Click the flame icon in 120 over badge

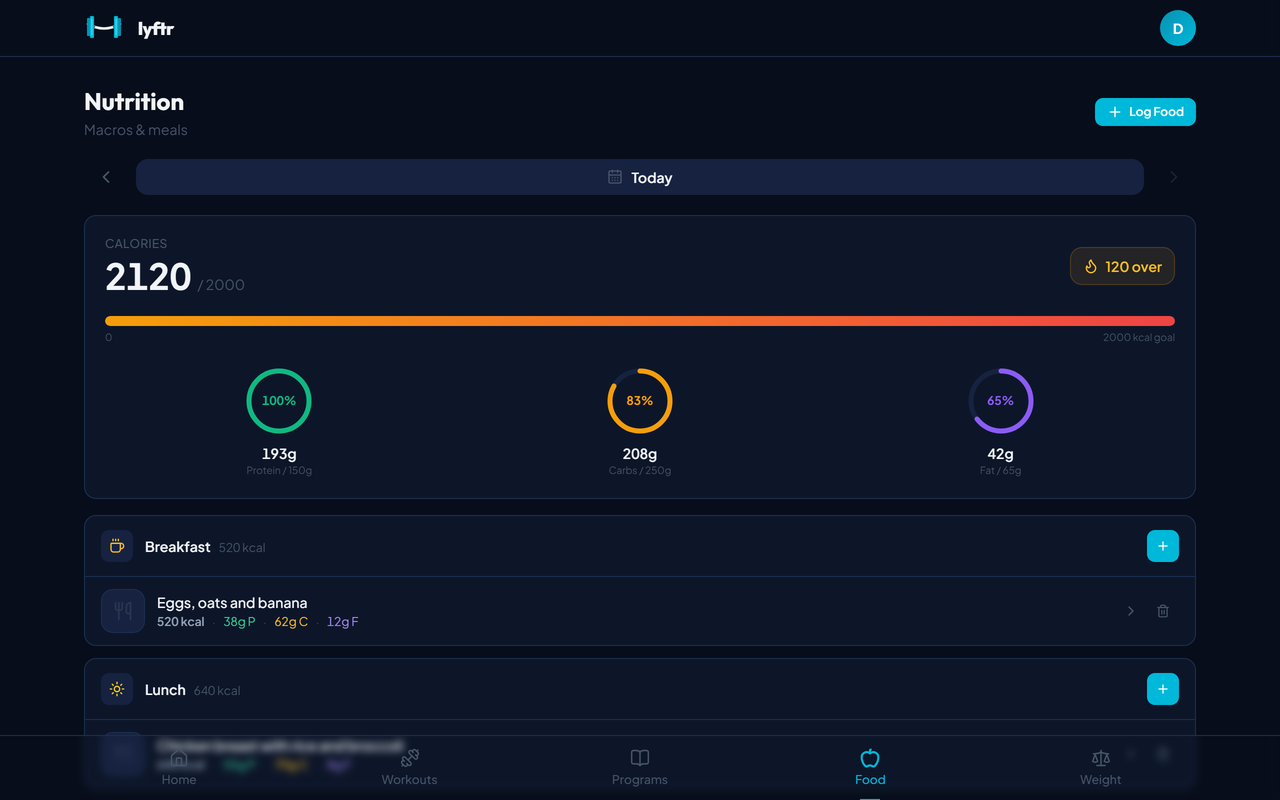click(1091, 267)
